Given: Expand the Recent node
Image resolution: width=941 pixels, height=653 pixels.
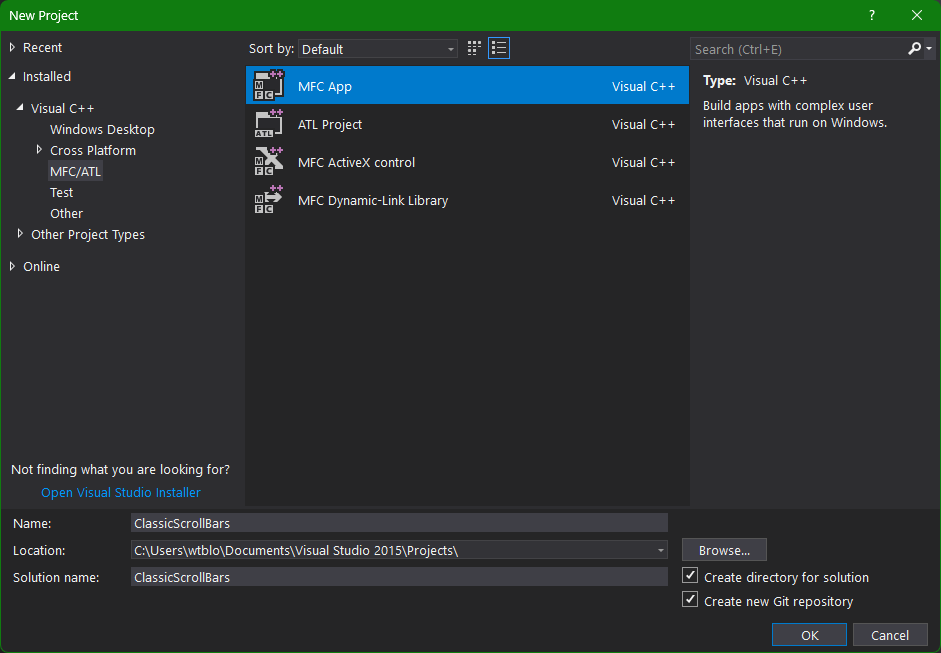Looking at the screenshot, I should pos(12,47).
